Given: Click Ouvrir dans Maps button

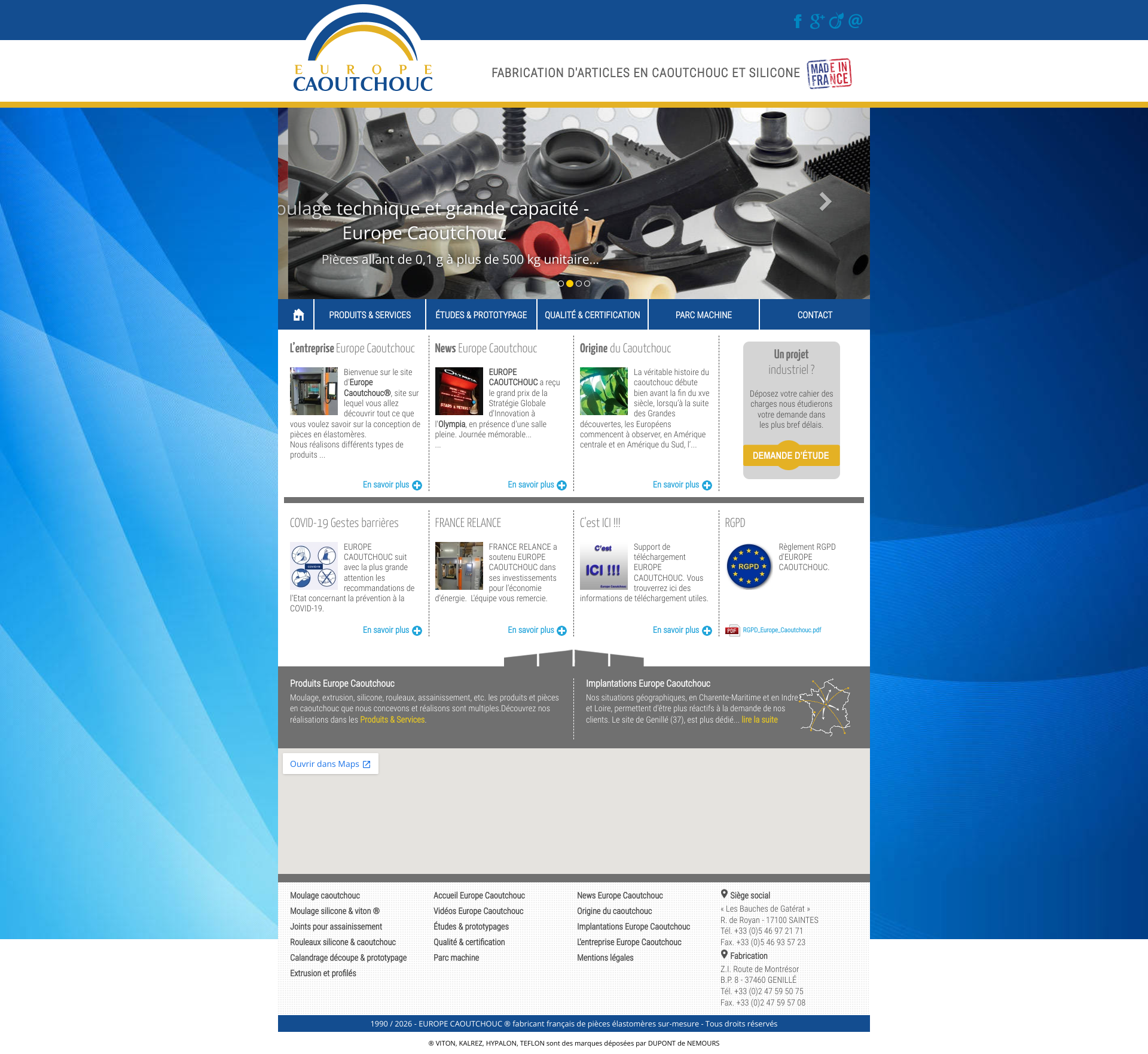Looking at the screenshot, I should (330, 764).
